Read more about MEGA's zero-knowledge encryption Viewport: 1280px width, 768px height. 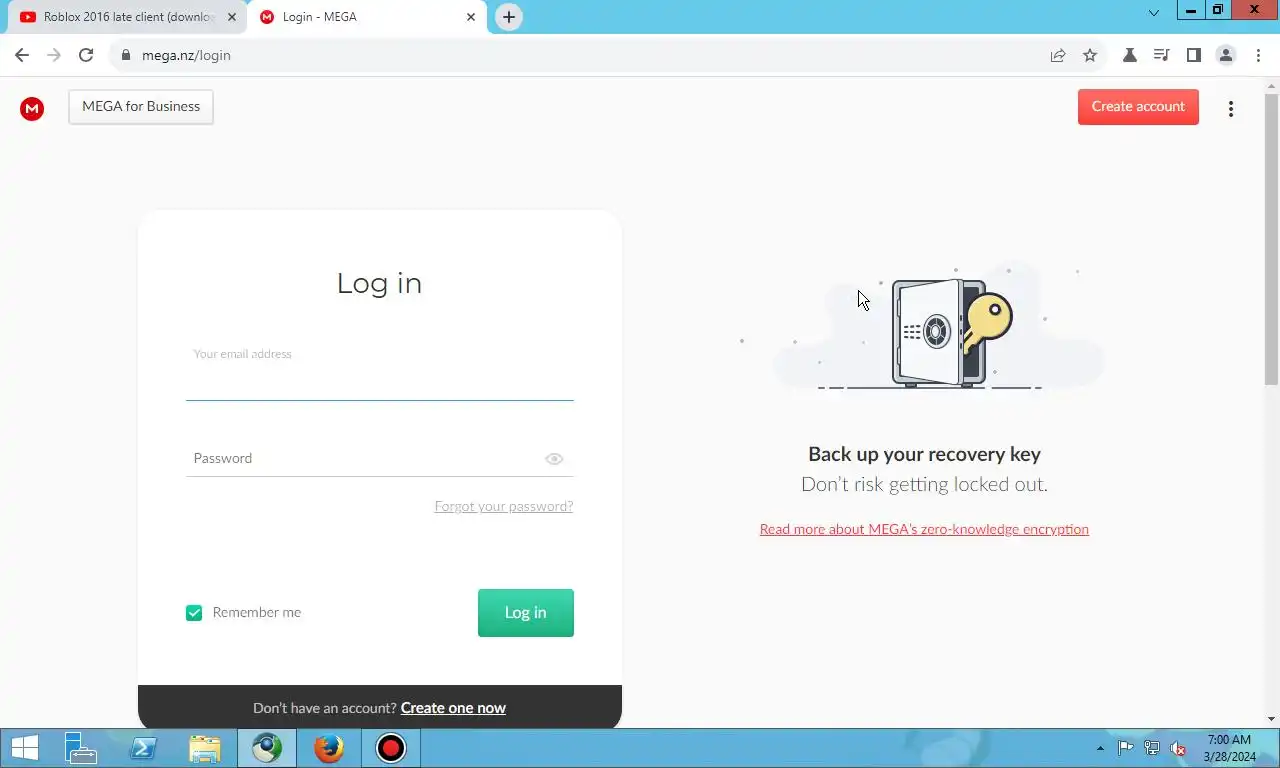(924, 529)
